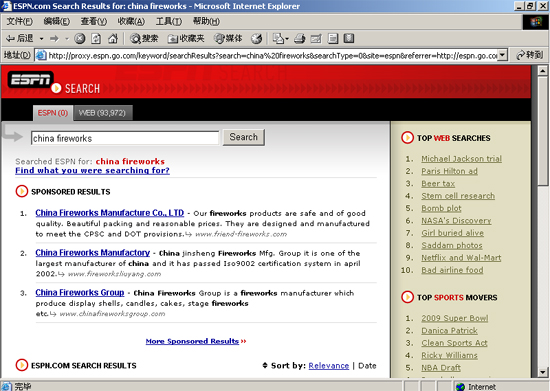Click the Back arrow toolbar button
This screenshot has width=550, height=391.
(20, 39)
